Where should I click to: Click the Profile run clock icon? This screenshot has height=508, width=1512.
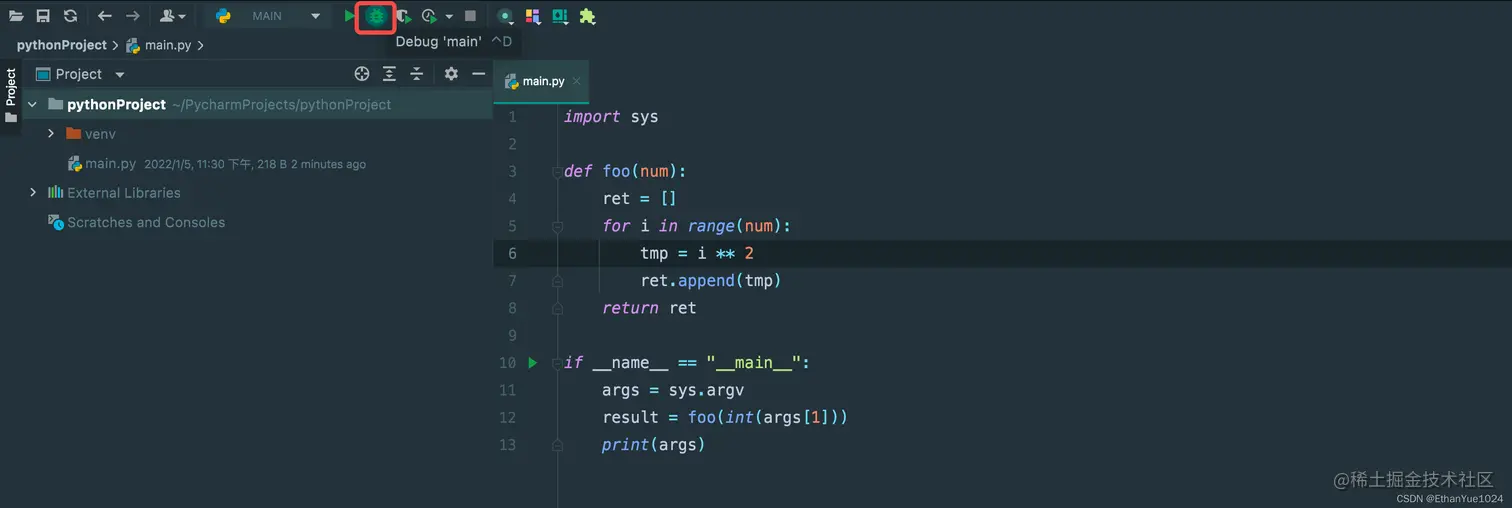[x=430, y=16]
